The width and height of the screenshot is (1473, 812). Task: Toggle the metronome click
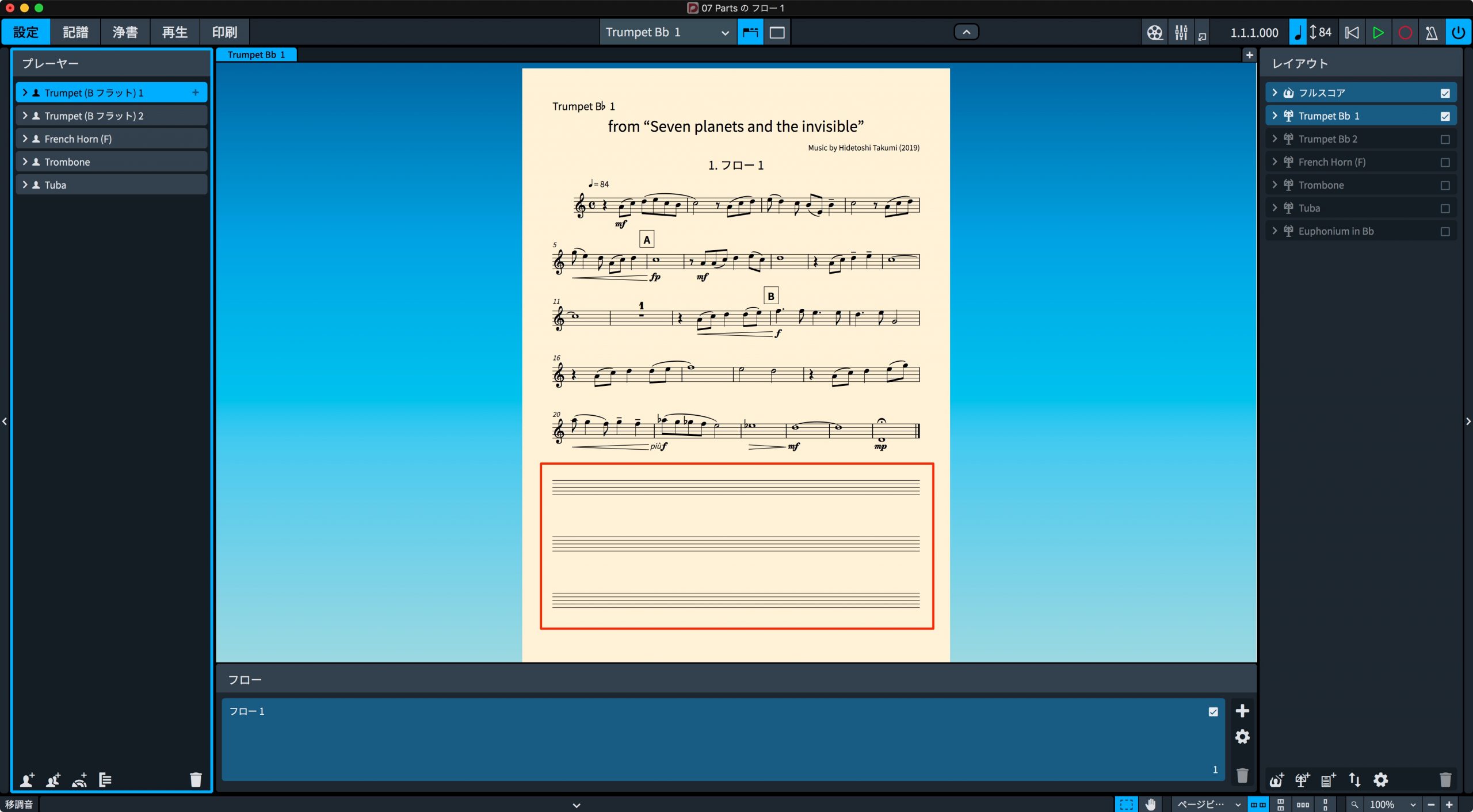coord(1432,32)
